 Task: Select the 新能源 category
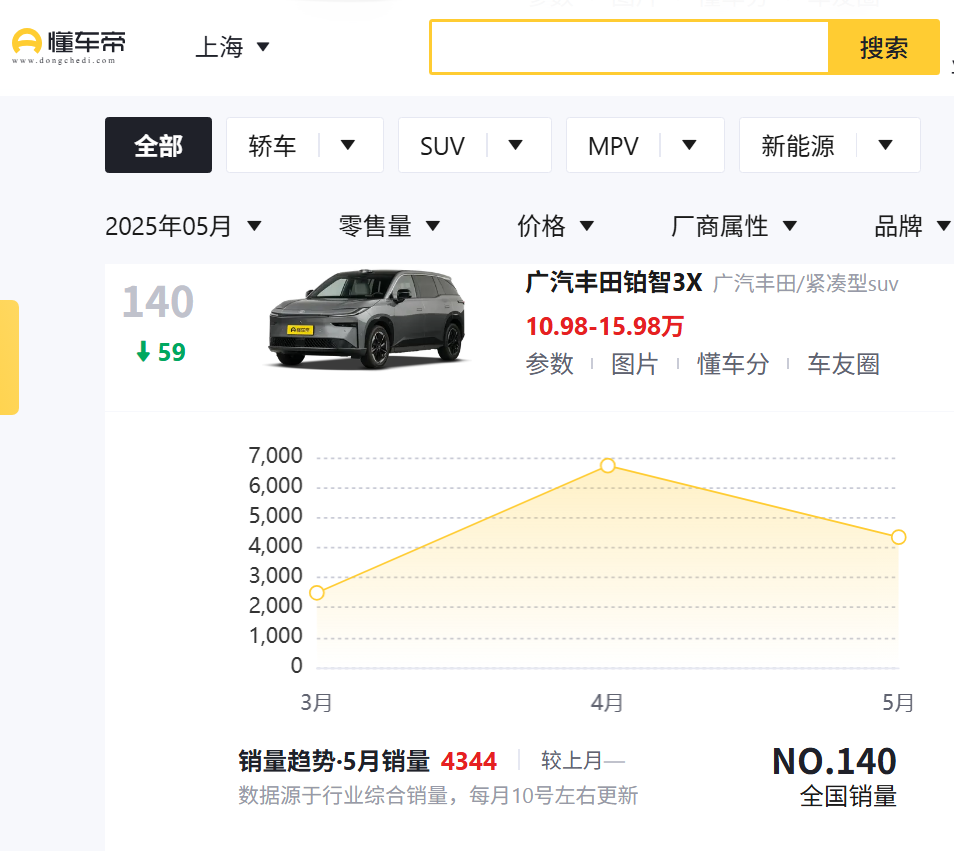click(x=798, y=146)
